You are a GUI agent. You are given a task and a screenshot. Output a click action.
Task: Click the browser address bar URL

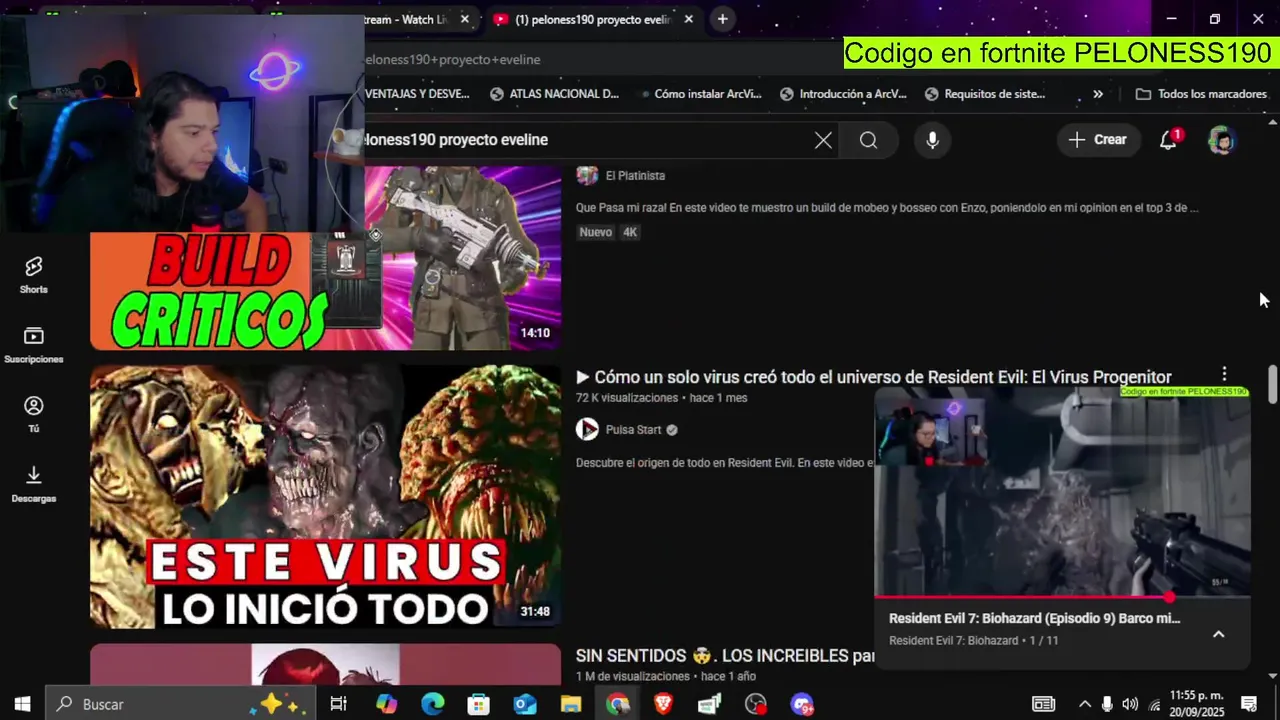pos(453,59)
